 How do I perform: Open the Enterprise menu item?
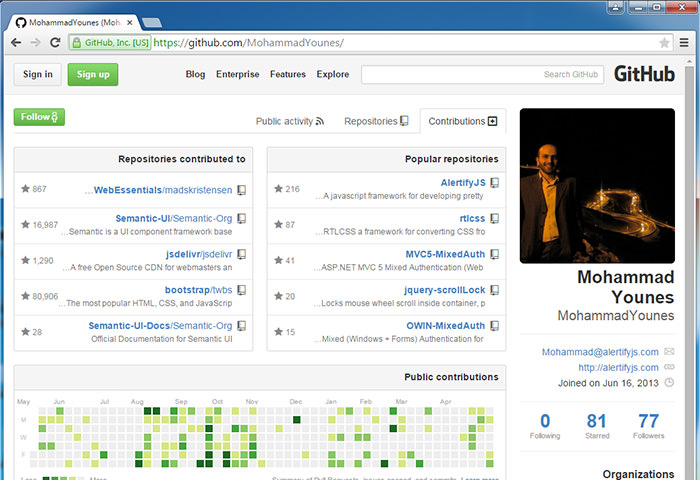click(x=238, y=74)
